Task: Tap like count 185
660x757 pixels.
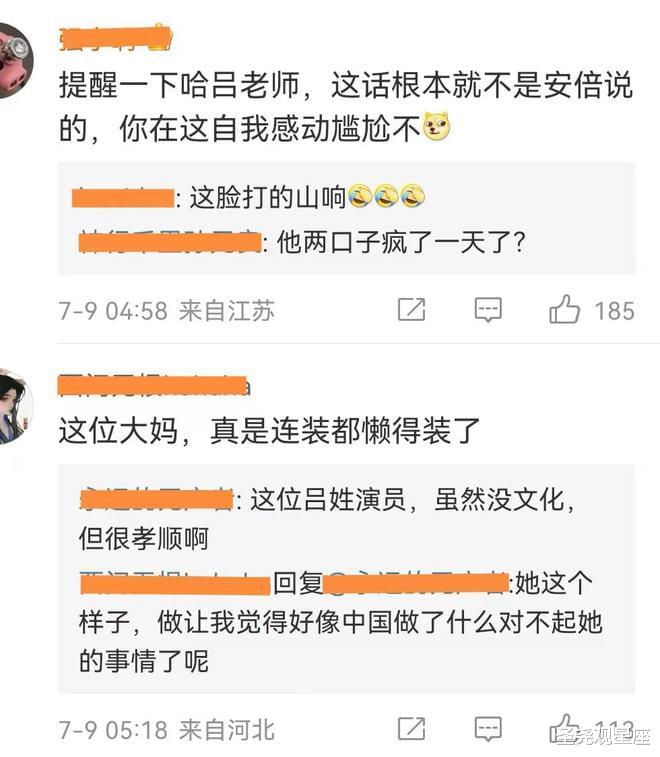Action: click(614, 310)
